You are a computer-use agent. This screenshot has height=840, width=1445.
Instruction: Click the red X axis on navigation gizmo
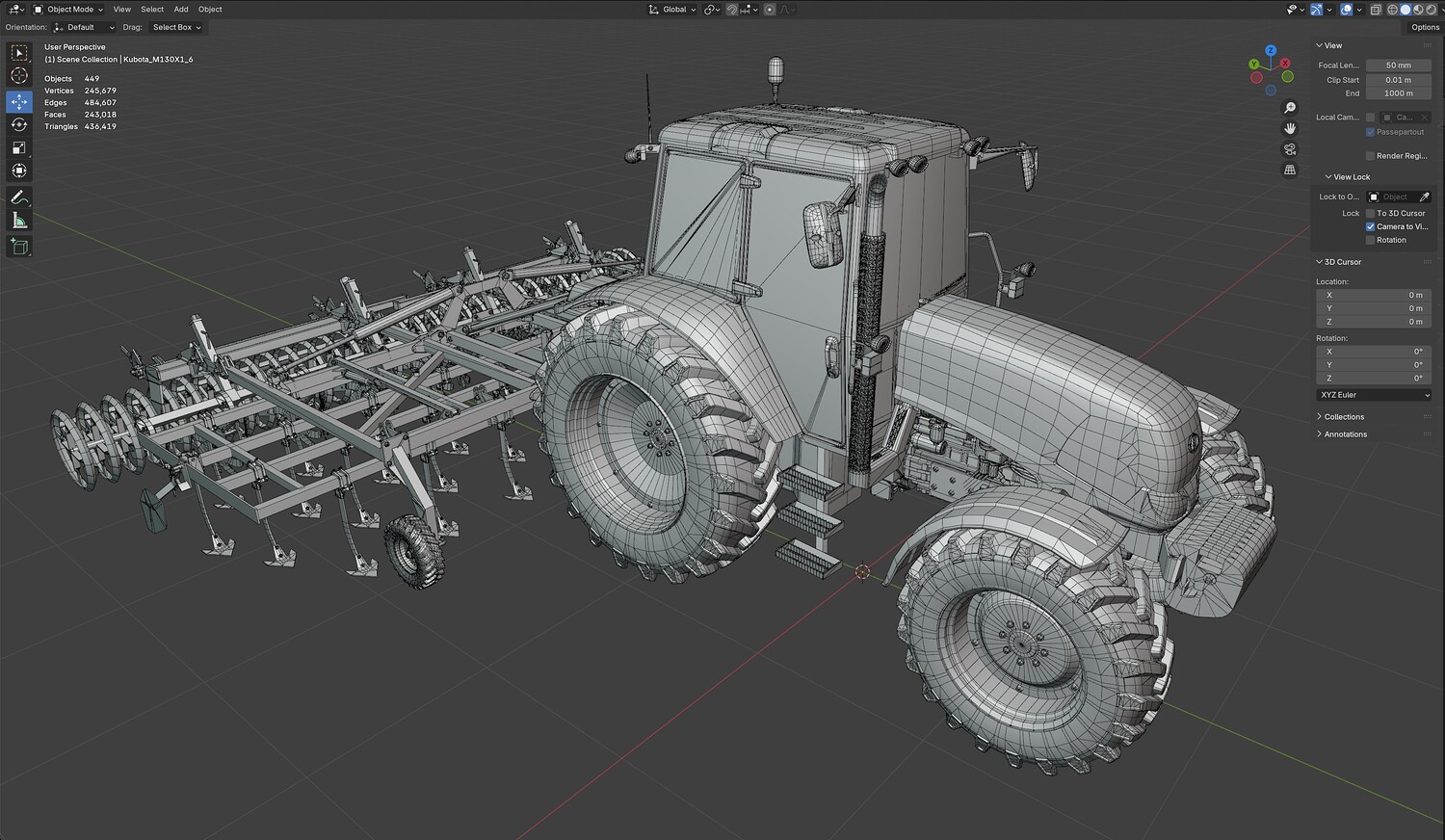(x=1285, y=64)
